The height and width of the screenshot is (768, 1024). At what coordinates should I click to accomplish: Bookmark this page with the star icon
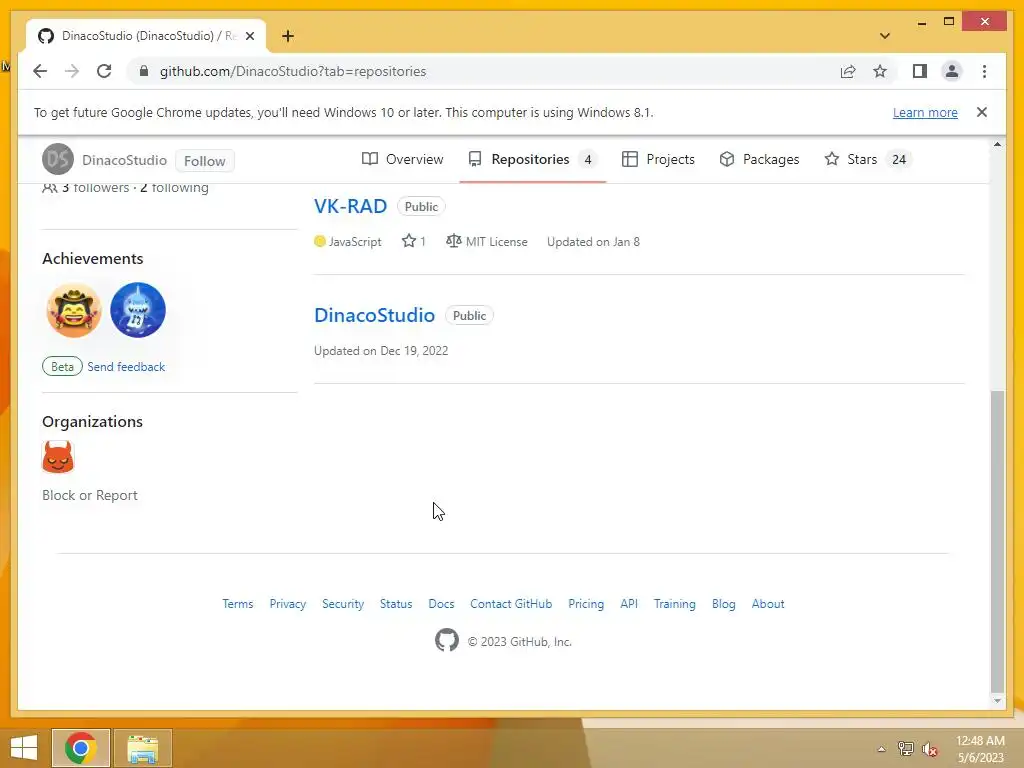(x=880, y=71)
